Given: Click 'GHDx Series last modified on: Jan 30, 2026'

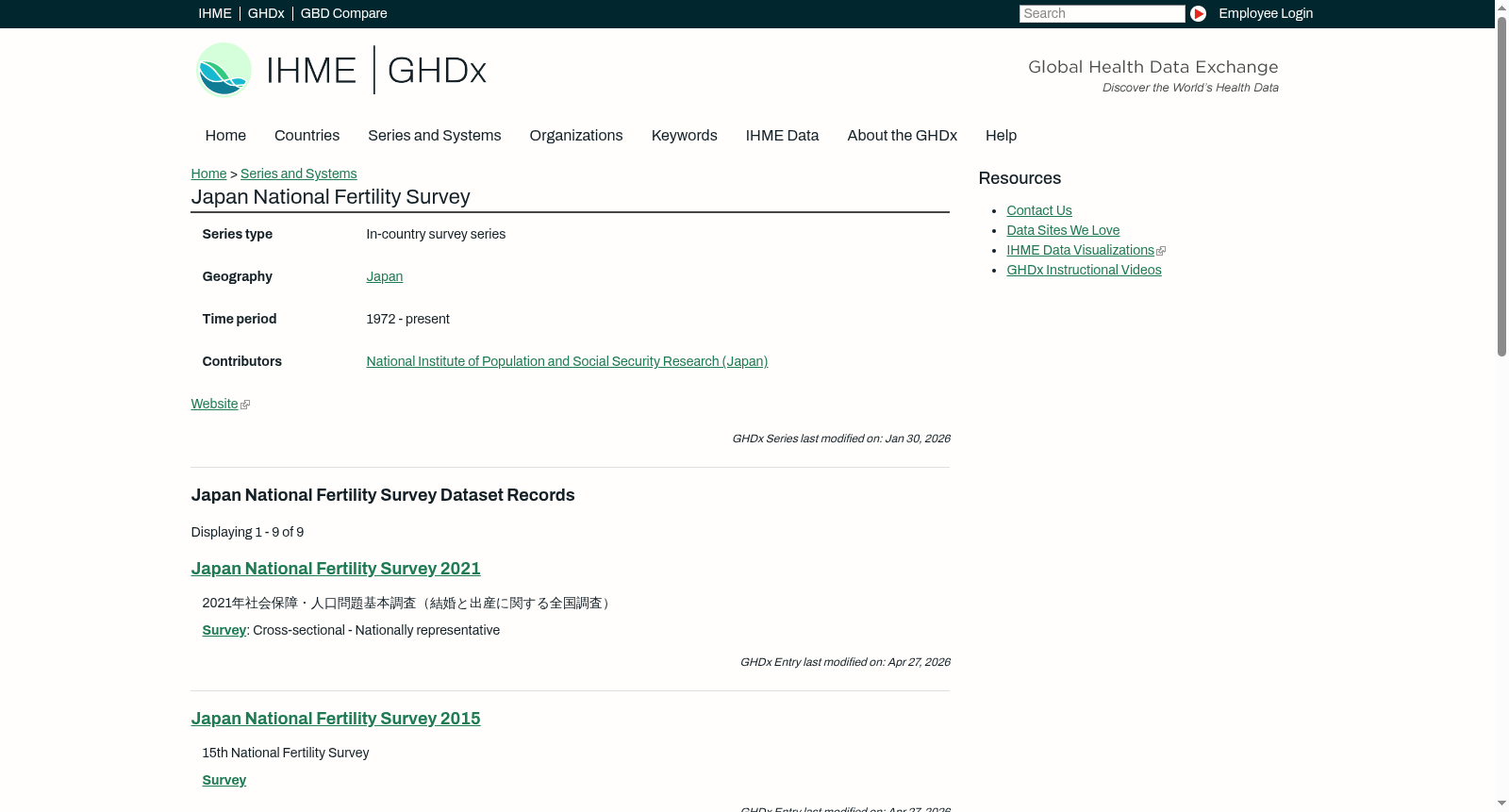Looking at the screenshot, I should 841,439.
